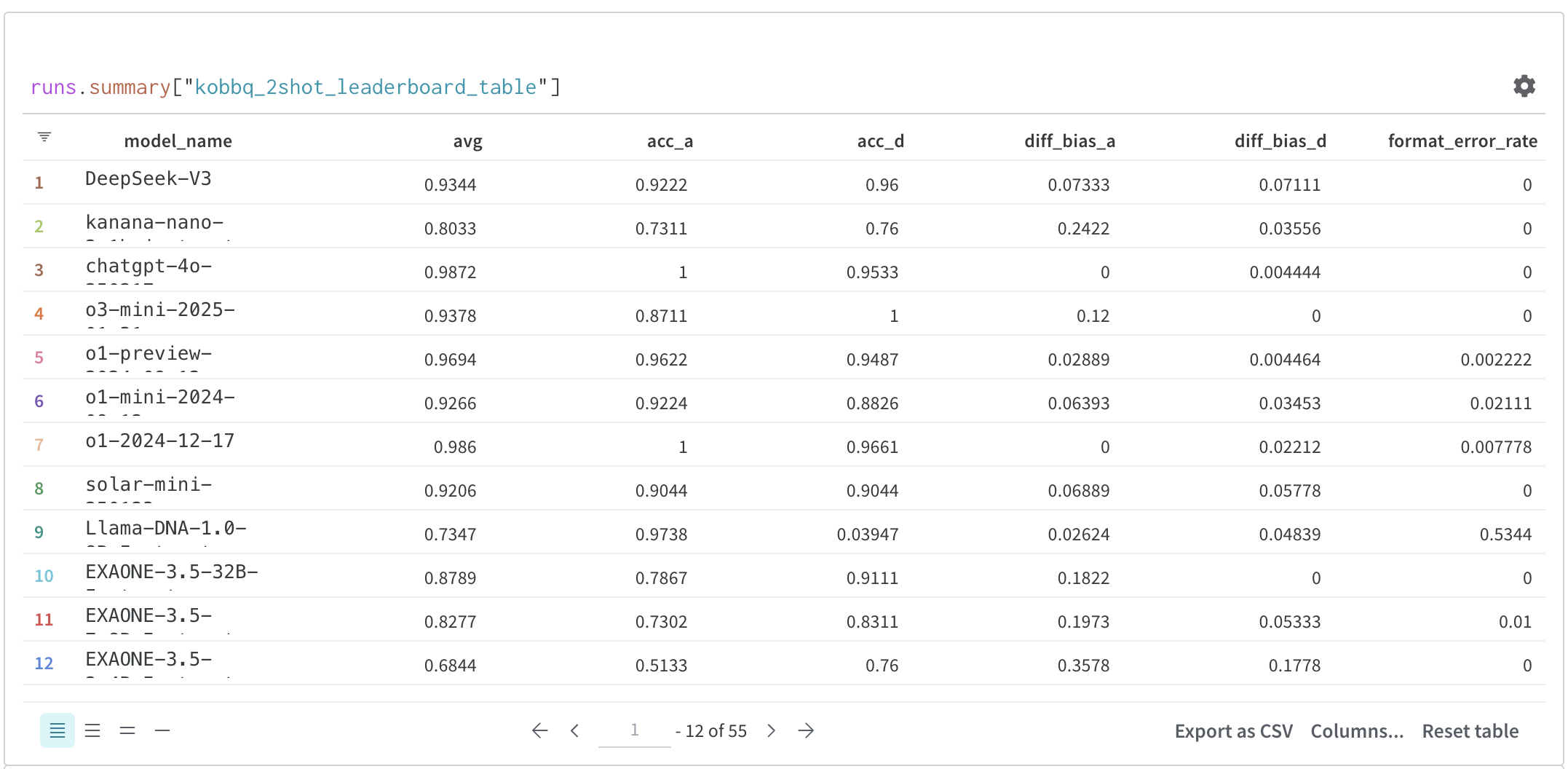The image size is (1568, 769).
Task: Click acc_d value 0.9533
Action: [x=872, y=272]
